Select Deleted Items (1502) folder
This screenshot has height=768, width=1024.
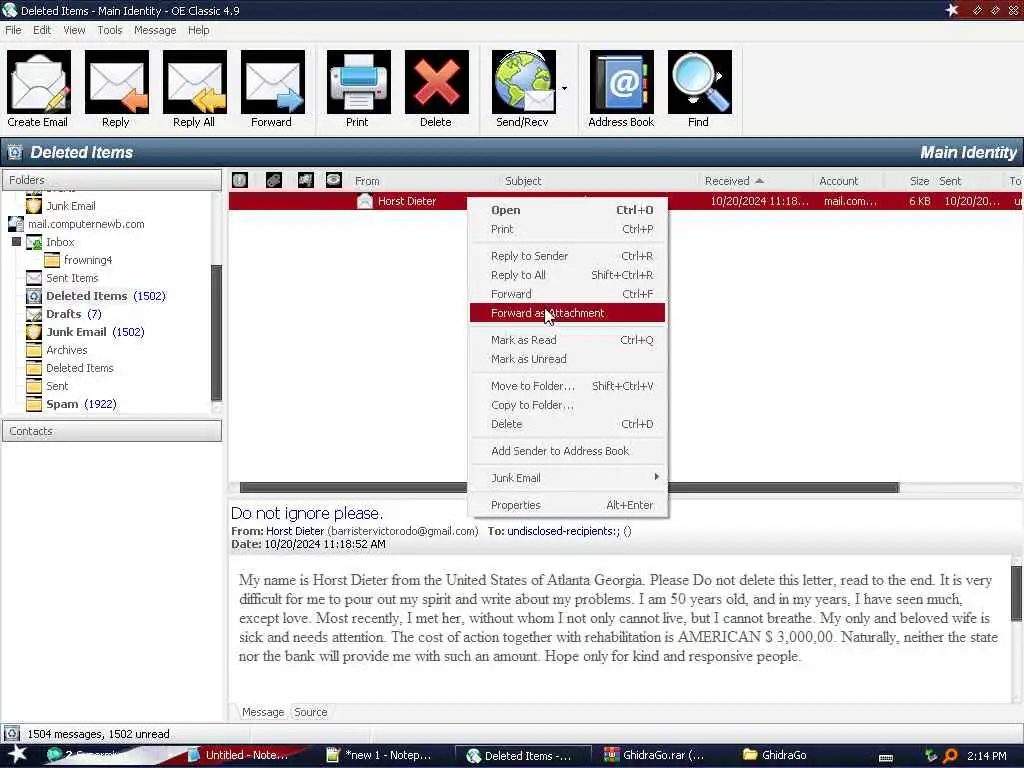pyautogui.click(x=105, y=296)
